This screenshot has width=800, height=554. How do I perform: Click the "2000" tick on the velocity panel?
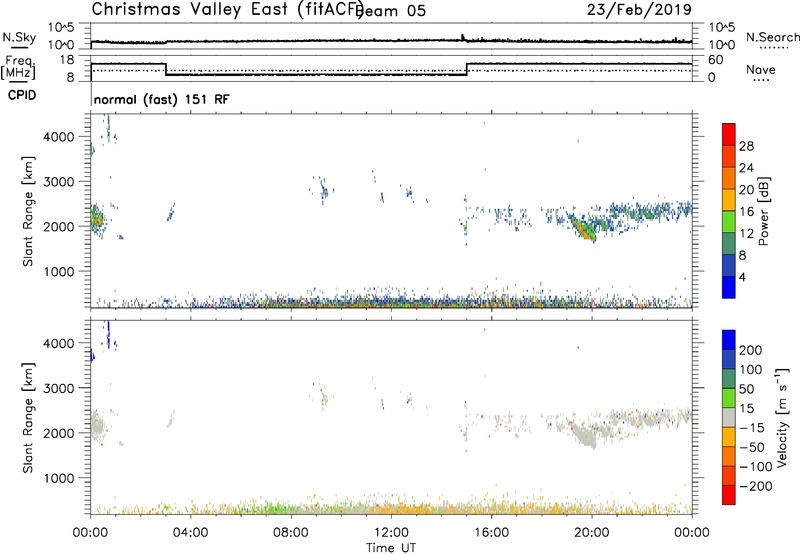coord(59,433)
